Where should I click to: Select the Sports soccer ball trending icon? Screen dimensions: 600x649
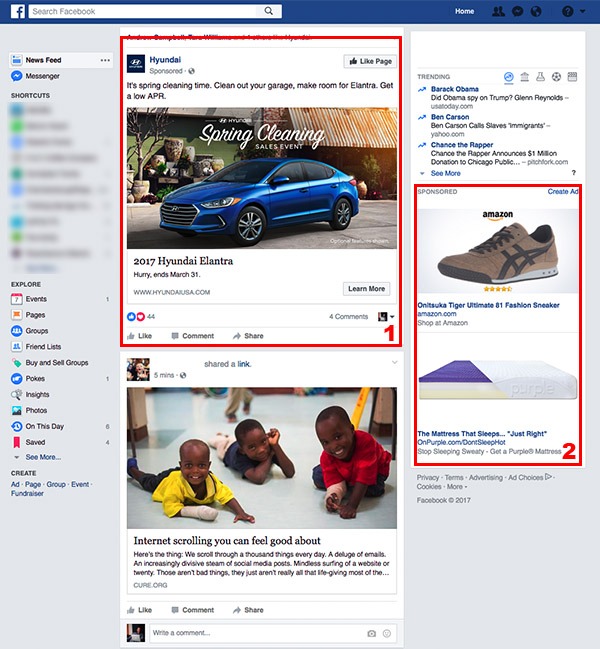556,76
